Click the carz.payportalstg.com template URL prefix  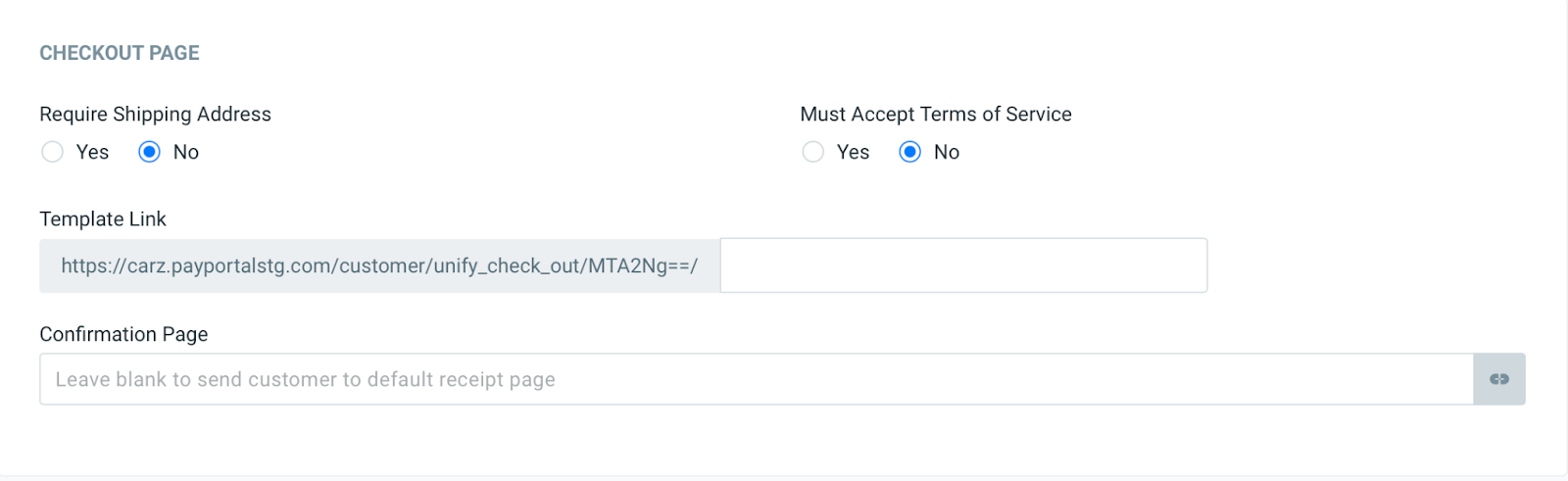pyautogui.click(x=225, y=265)
